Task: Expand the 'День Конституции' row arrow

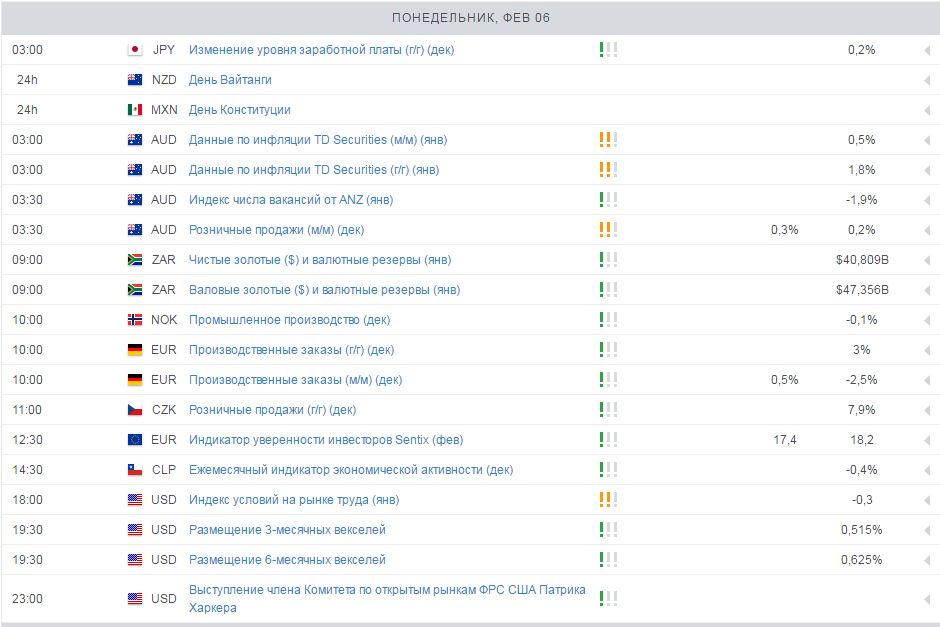Action: point(927,111)
